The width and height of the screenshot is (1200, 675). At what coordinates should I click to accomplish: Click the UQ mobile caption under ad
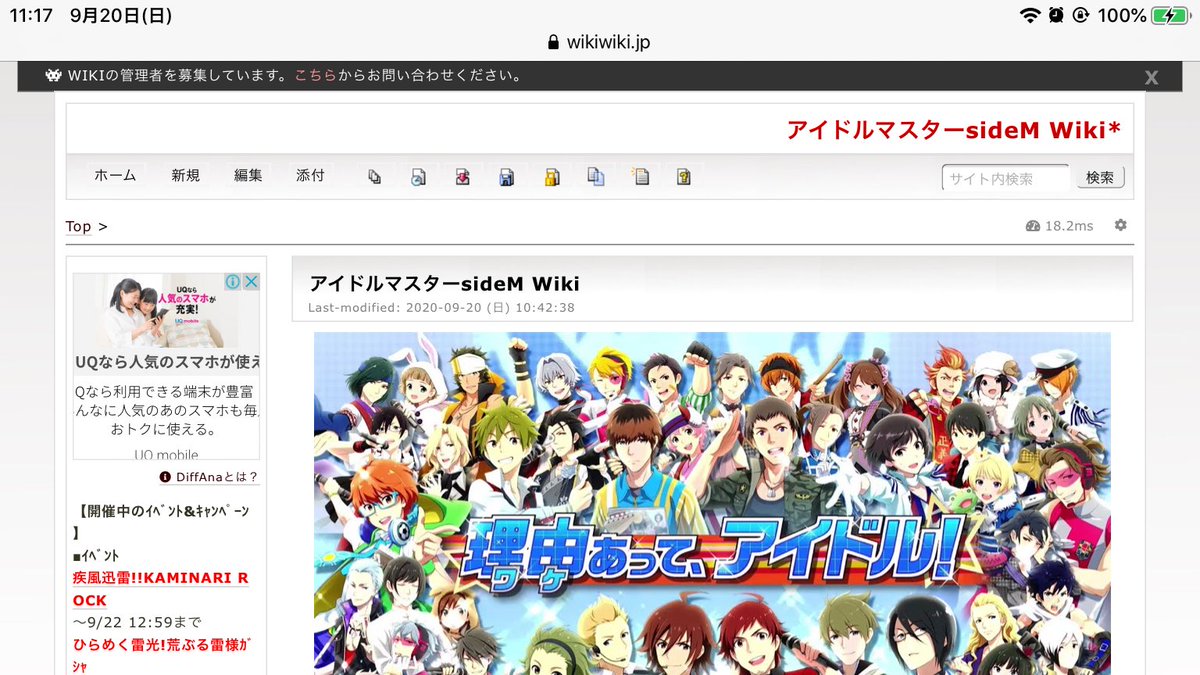coord(166,455)
